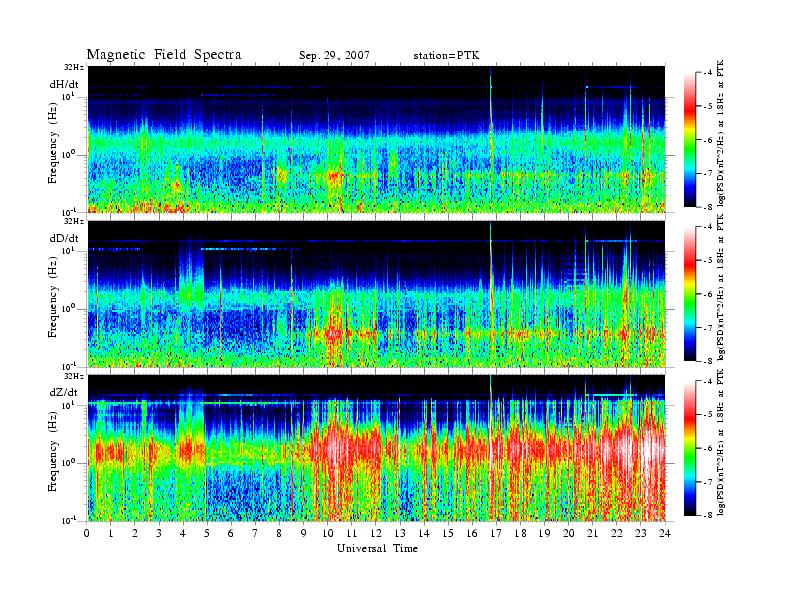Image resolution: width=792 pixels, height=612 pixels.
Task: Click the '-6' value on dD/dt color bar
Action: pos(708,294)
